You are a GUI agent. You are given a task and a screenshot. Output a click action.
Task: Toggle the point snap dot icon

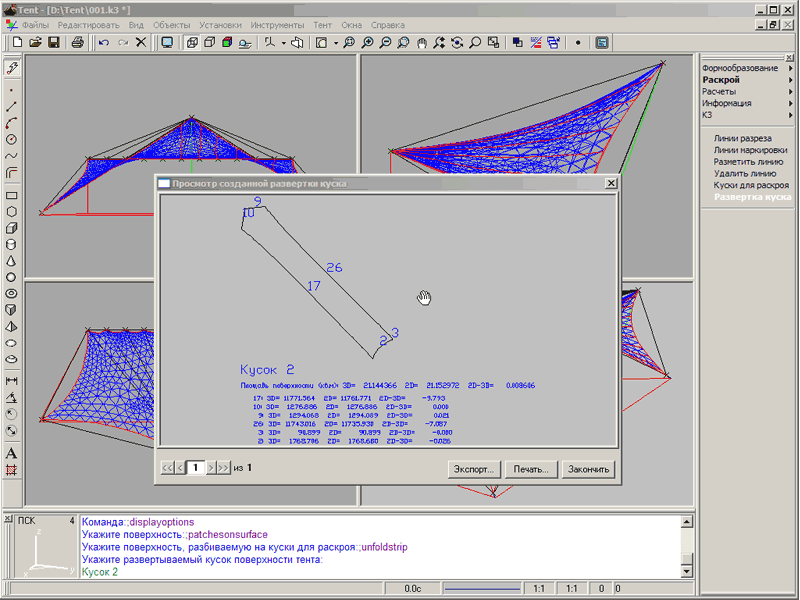tap(580, 42)
